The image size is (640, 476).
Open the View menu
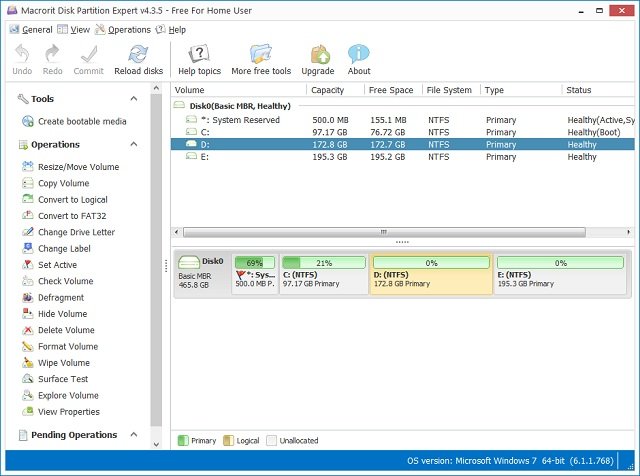coord(74,30)
